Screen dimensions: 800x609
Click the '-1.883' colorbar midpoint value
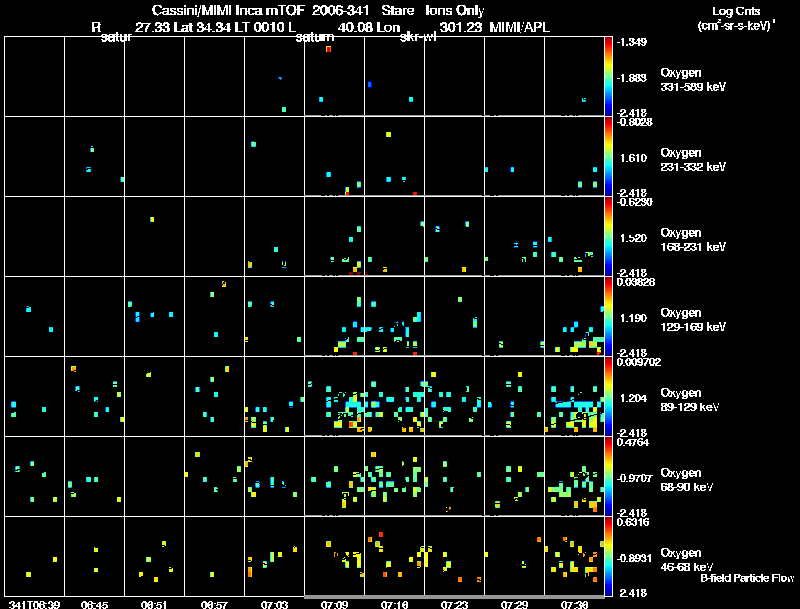(x=631, y=78)
